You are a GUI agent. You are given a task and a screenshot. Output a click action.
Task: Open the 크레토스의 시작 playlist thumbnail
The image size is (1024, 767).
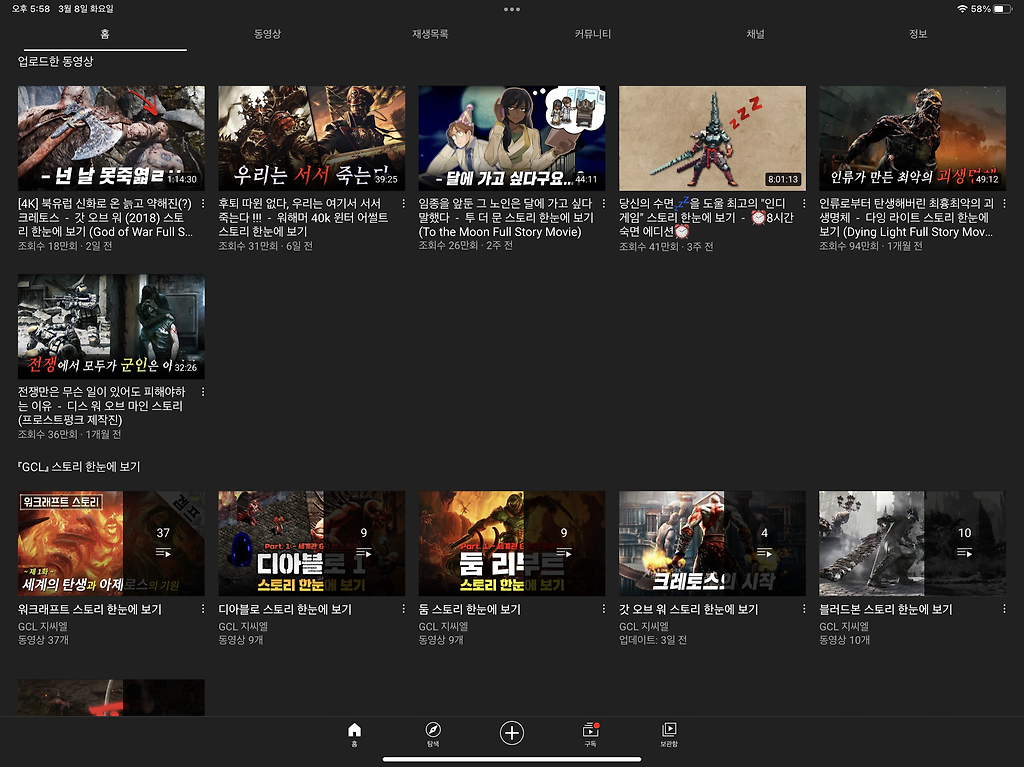pyautogui.click(x=712, y=544)
